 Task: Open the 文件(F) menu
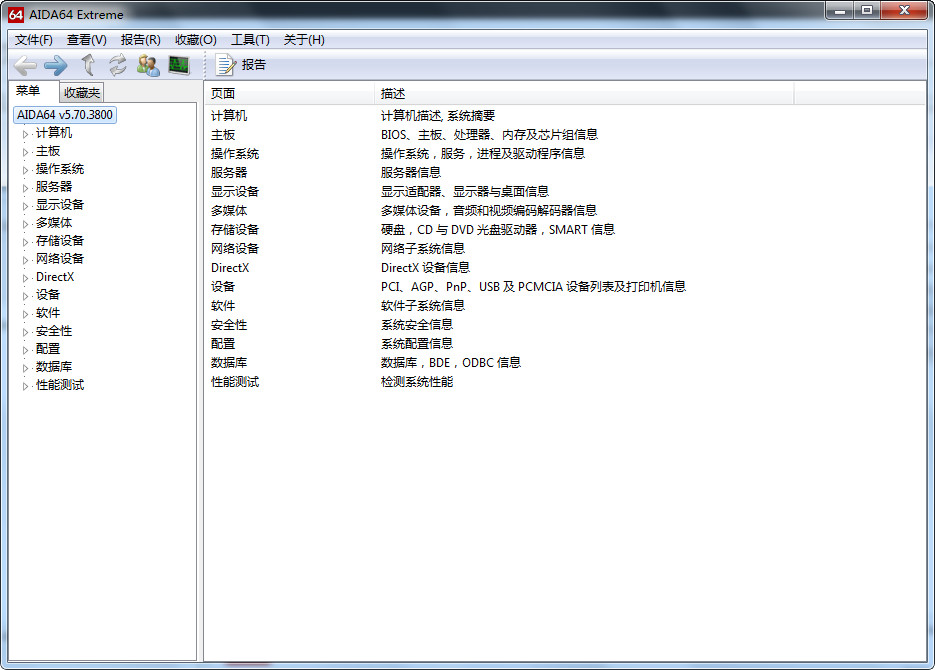(33, 40)
